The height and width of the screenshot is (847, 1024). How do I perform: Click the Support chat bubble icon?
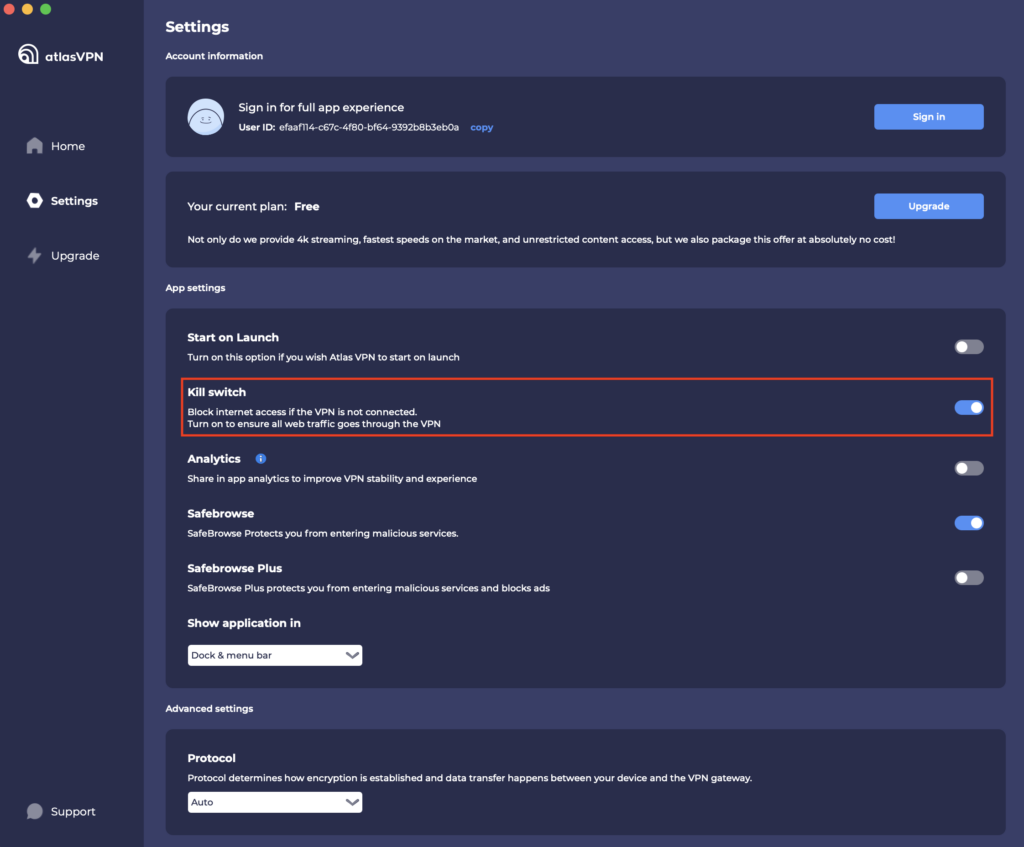[35, 812]
